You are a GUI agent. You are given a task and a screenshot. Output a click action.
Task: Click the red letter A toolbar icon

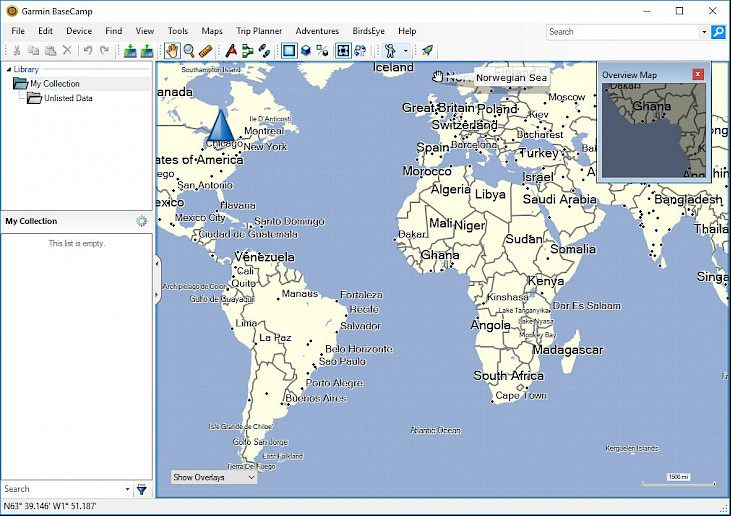(x=231, y=50)
